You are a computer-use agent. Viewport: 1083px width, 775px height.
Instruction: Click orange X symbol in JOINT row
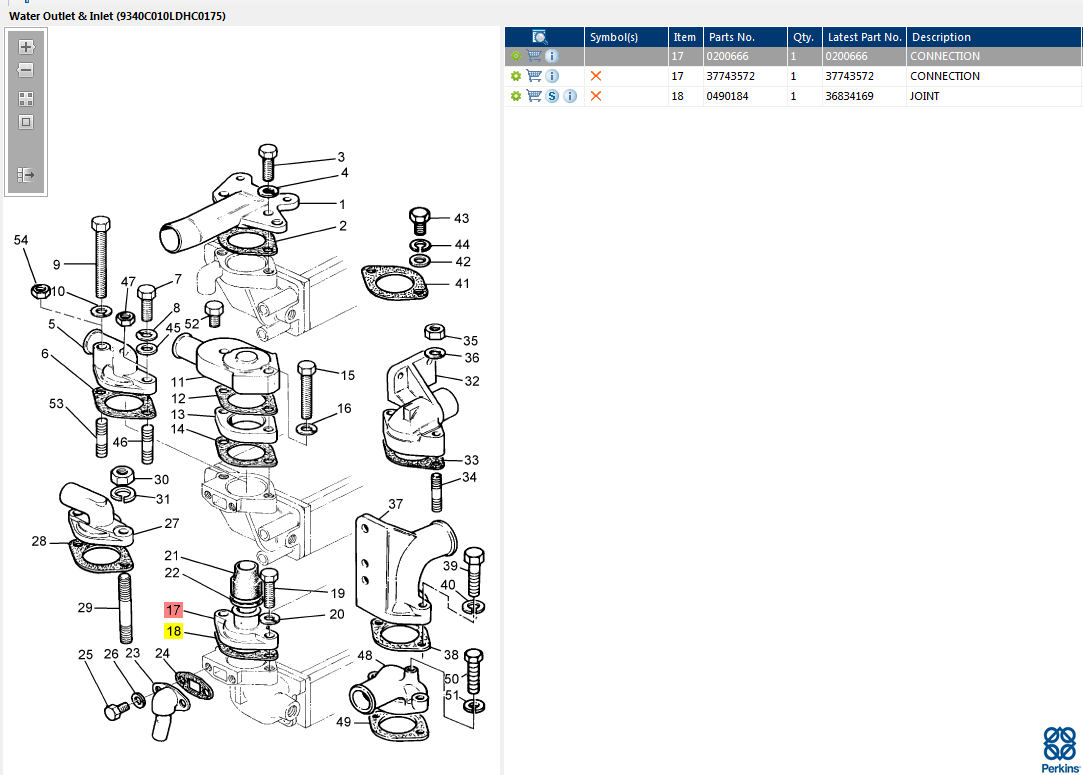pos(596,96)
